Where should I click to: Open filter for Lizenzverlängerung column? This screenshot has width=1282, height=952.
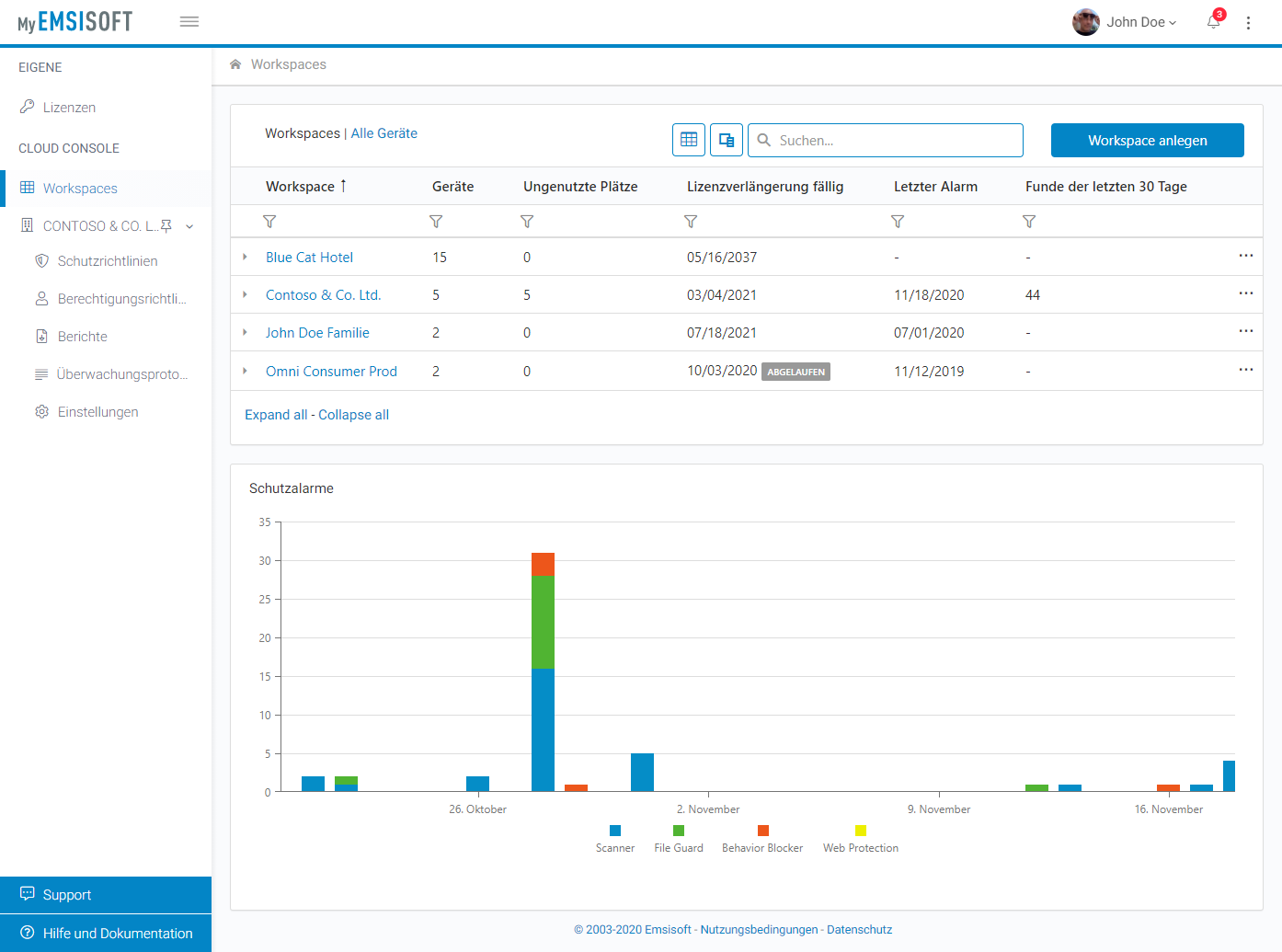691,222
